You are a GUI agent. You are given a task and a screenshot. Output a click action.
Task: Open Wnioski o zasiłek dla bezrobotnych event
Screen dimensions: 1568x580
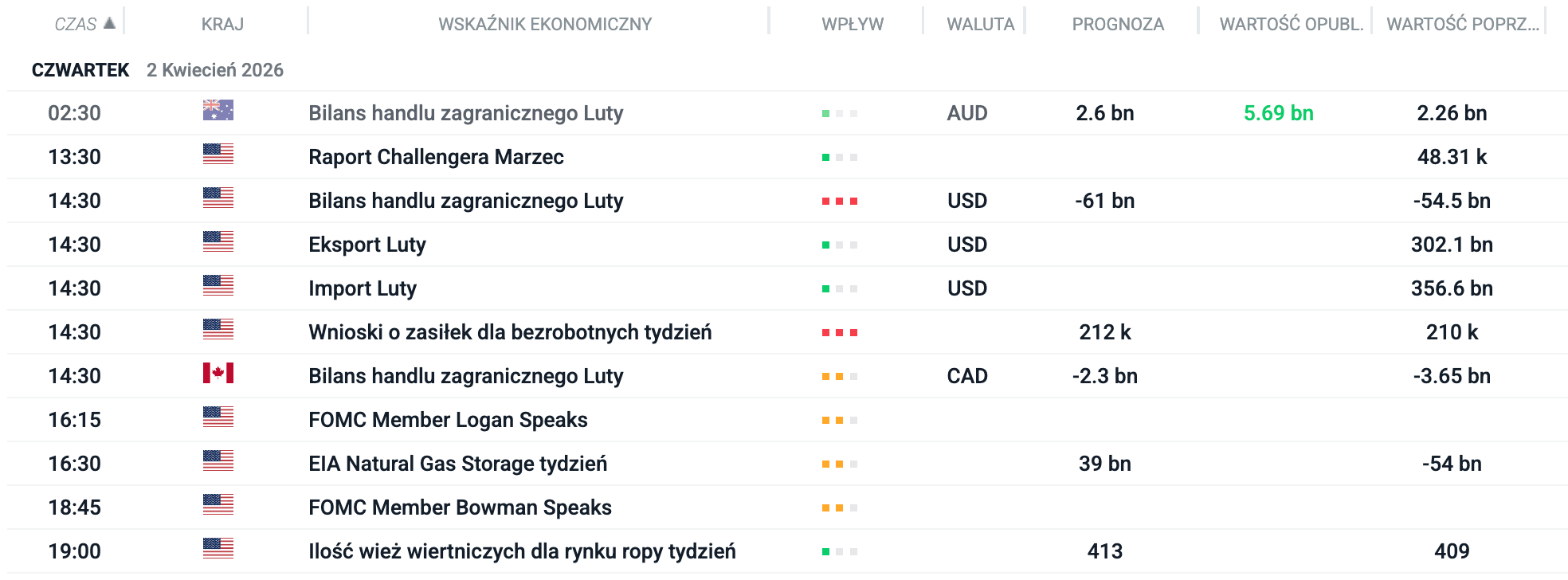click(x=510, y=332)
